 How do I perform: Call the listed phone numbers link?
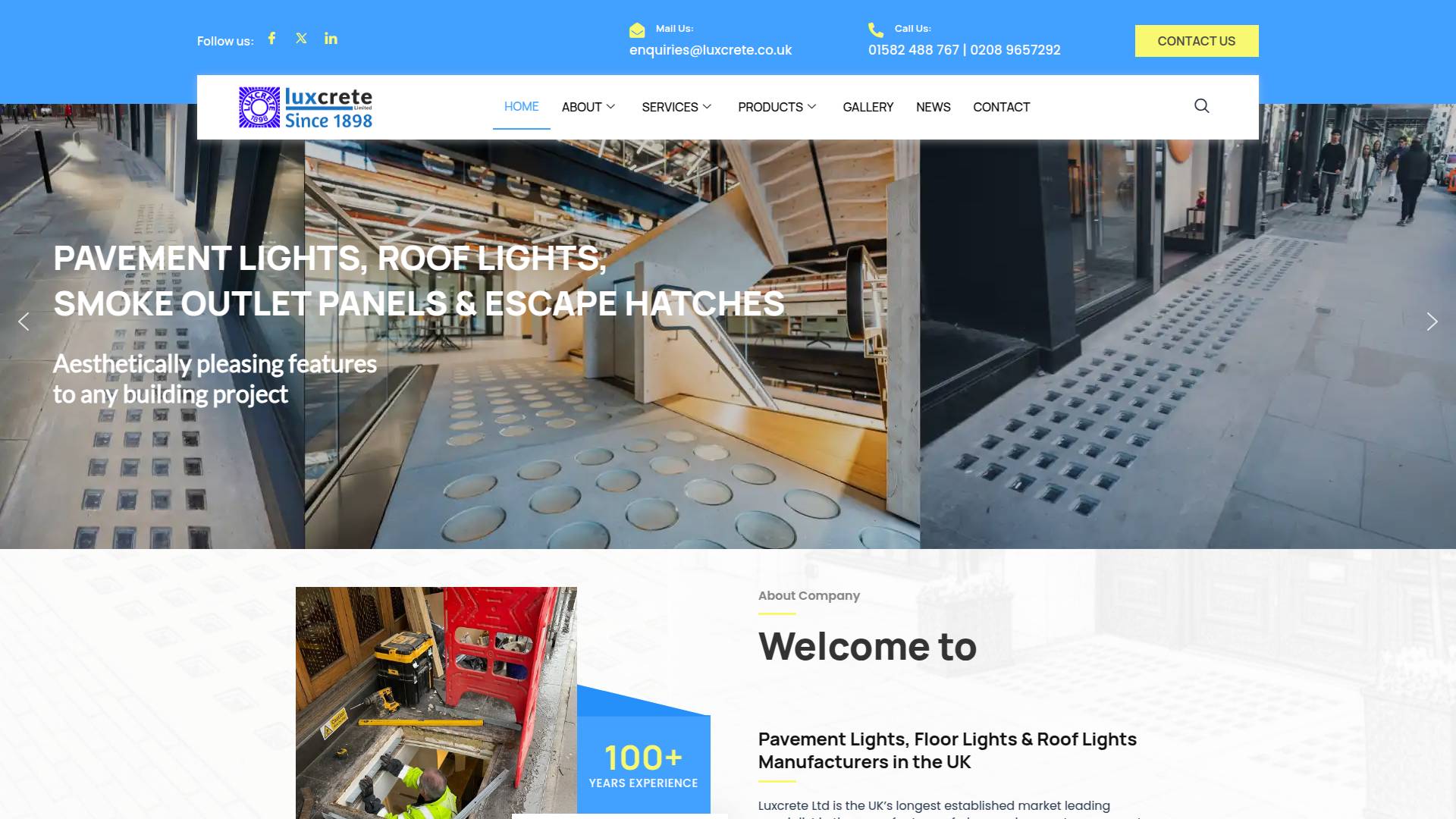(x=964, y=50)
